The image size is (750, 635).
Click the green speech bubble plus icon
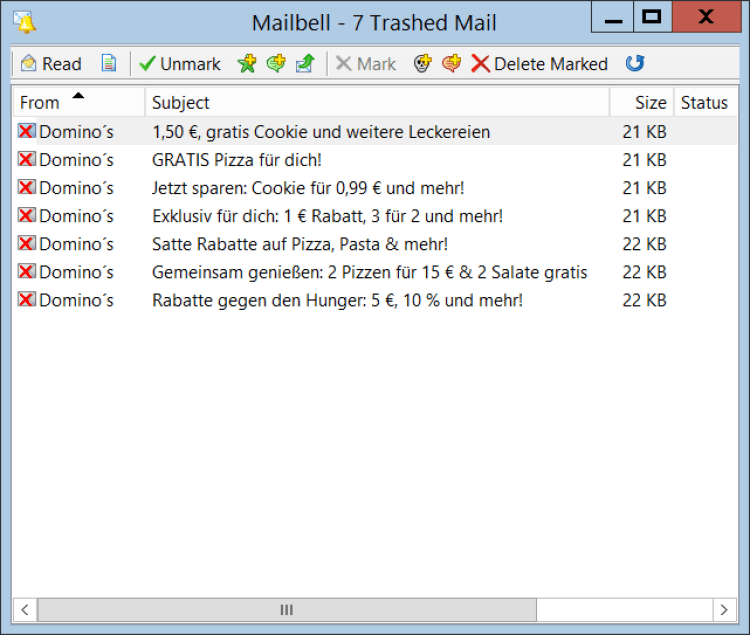(276, 63)
